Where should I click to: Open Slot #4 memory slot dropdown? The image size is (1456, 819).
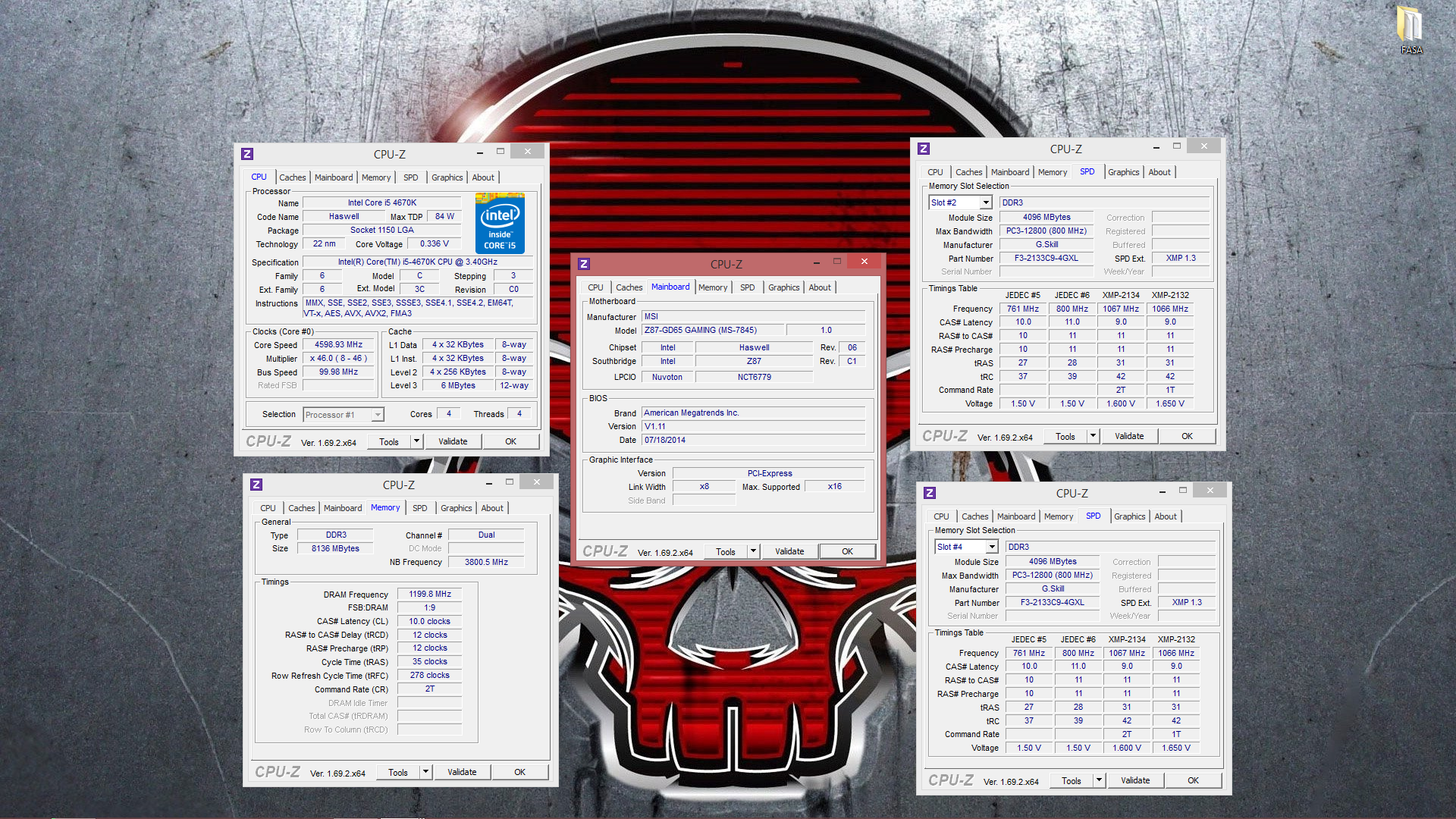(992, 547)
